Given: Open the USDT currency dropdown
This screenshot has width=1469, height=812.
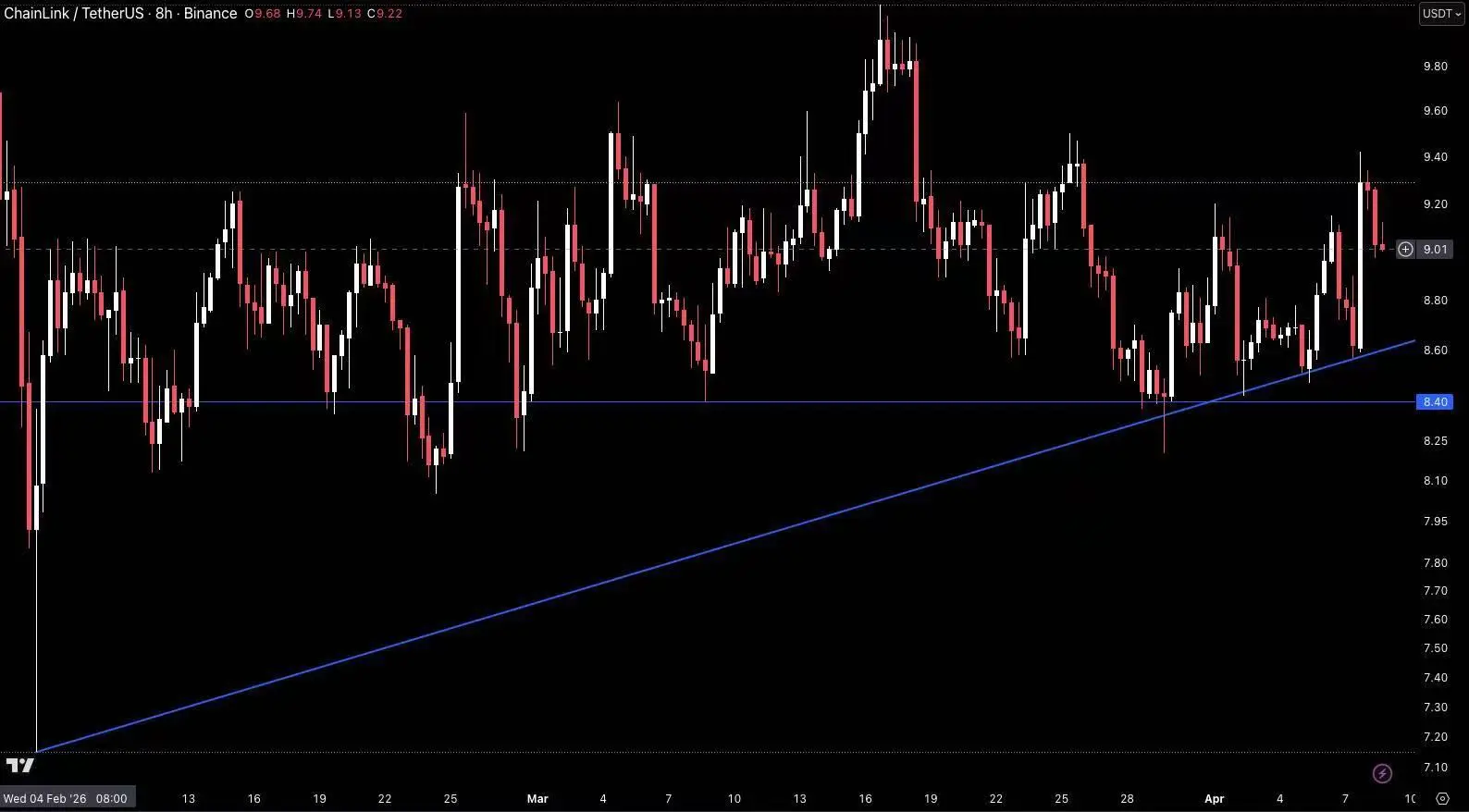Looking at the screenshot, I should pyautogui.click(x=1442, y=14).
